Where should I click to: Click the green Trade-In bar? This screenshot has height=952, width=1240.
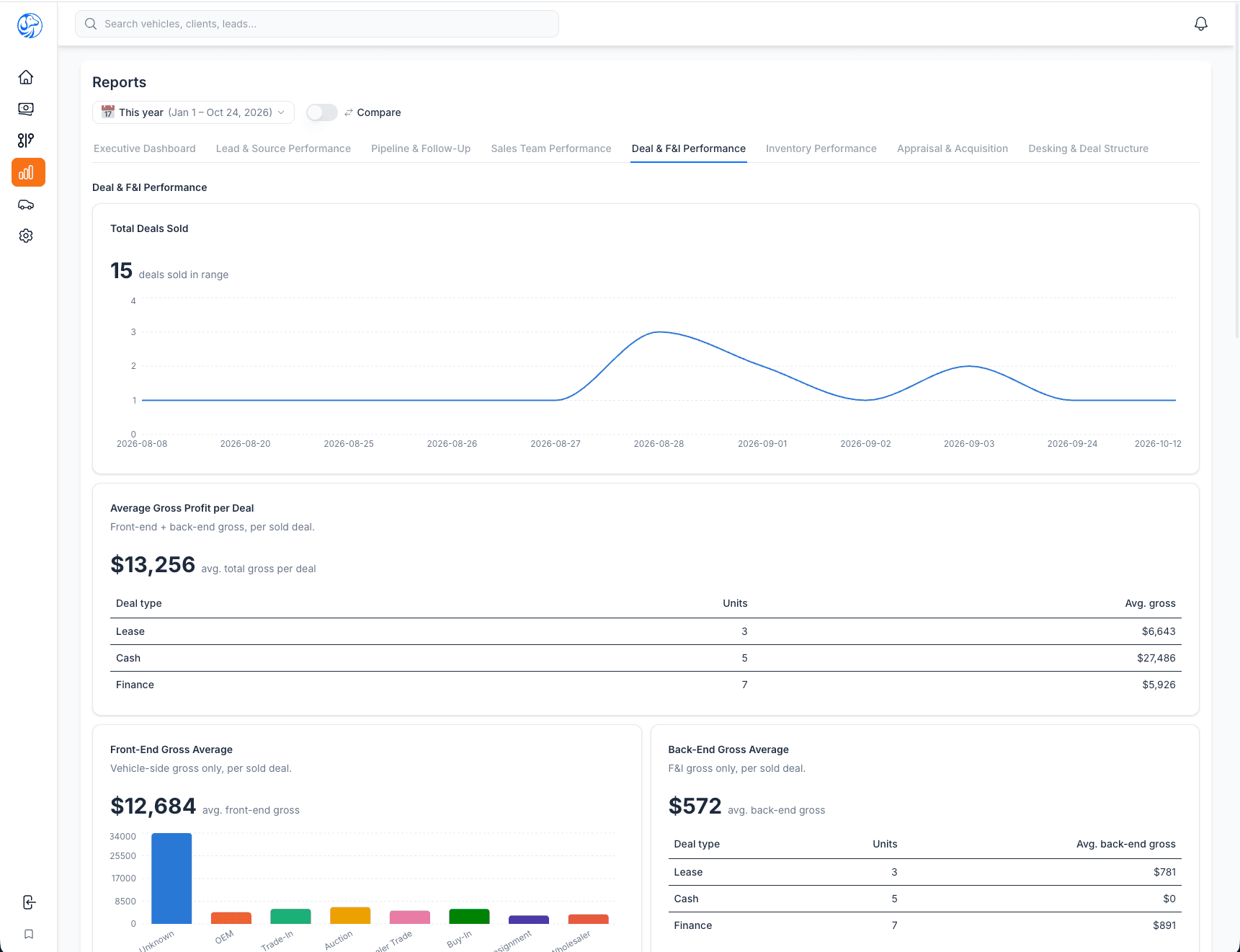pos(290,916)
